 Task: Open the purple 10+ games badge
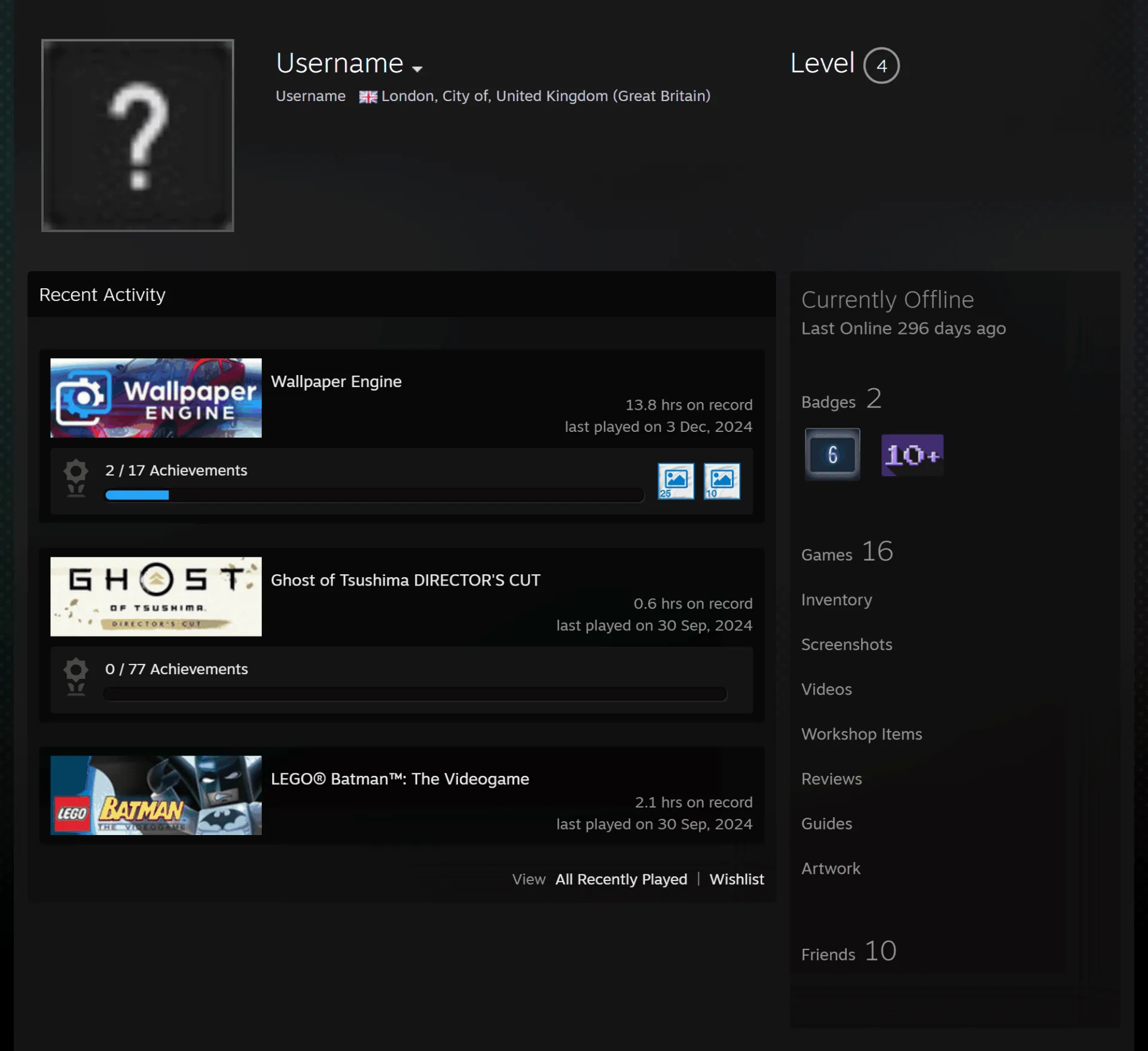(x=912, y=455)
